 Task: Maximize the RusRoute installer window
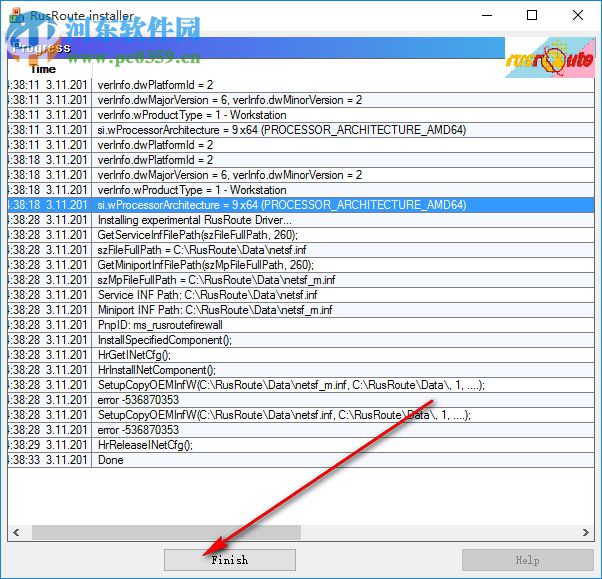point(532,15)
